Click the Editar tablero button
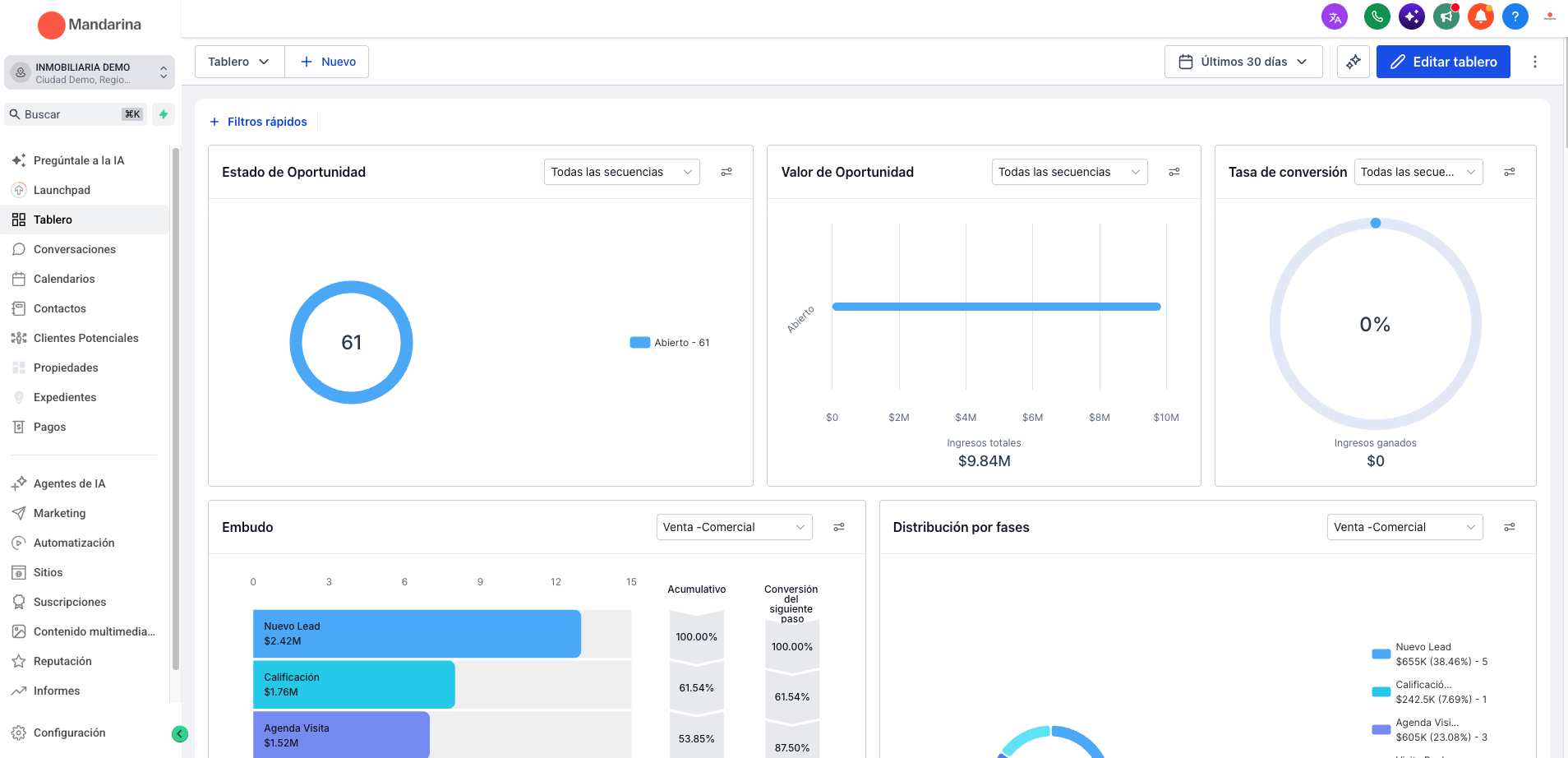Viewport: 1568px width, 758px height. (x=1443, y=62)
